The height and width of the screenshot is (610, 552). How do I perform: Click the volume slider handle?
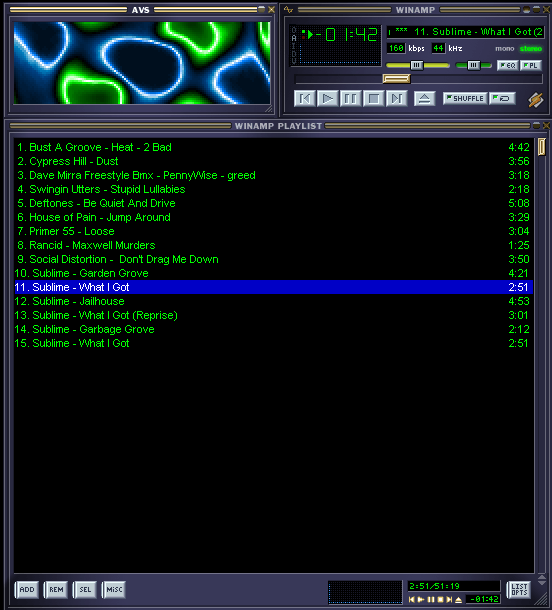click(x=416, y=65)
